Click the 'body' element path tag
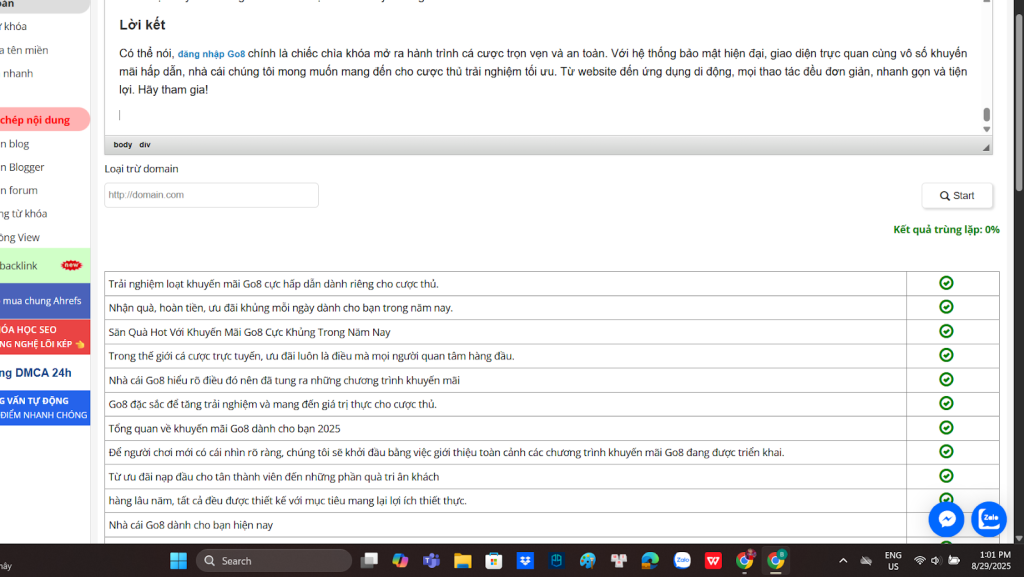 pos(122,145)
